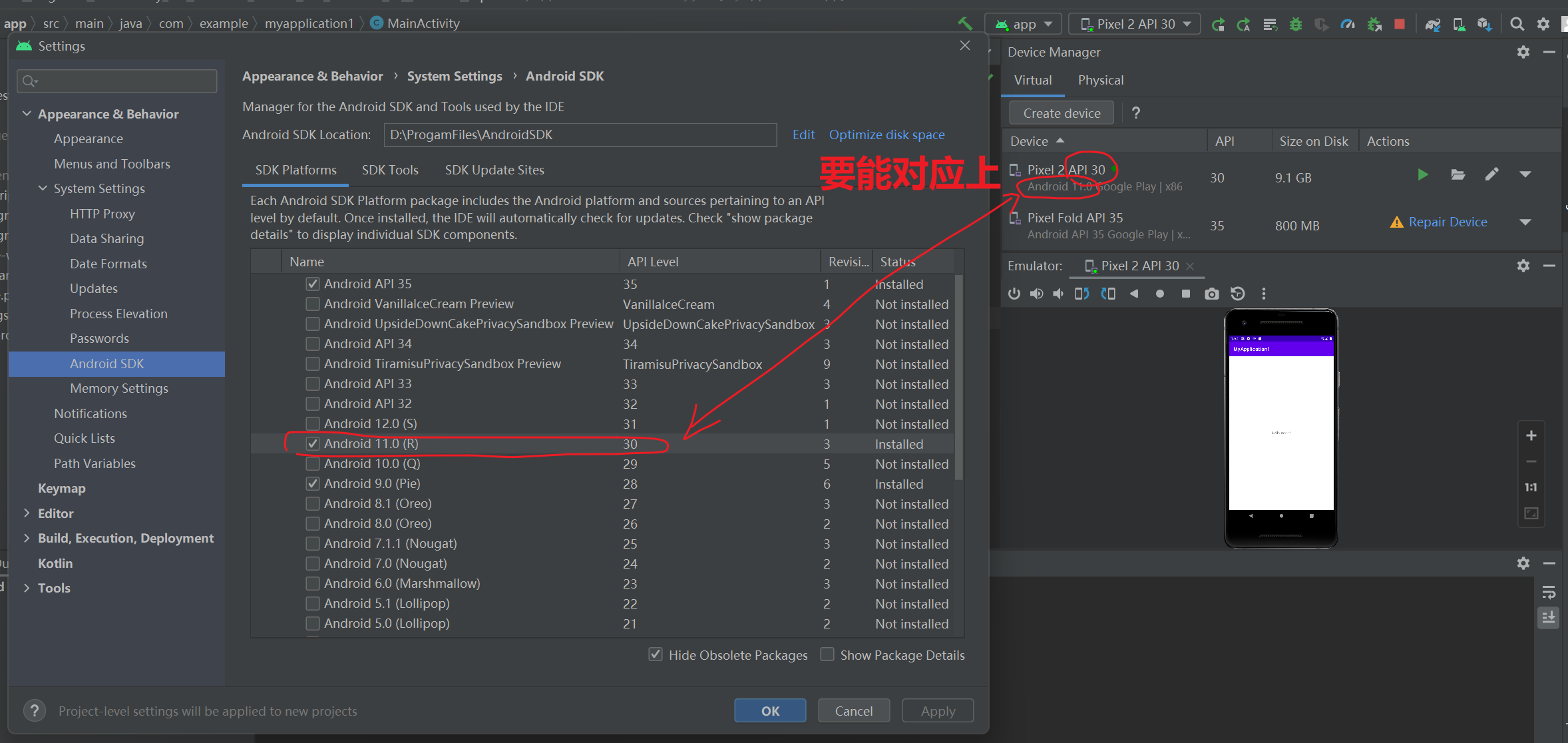Viewport: 1568px width, 743px height.
Task: Check the Android API 34 checkbox
Action: (312, 344)
